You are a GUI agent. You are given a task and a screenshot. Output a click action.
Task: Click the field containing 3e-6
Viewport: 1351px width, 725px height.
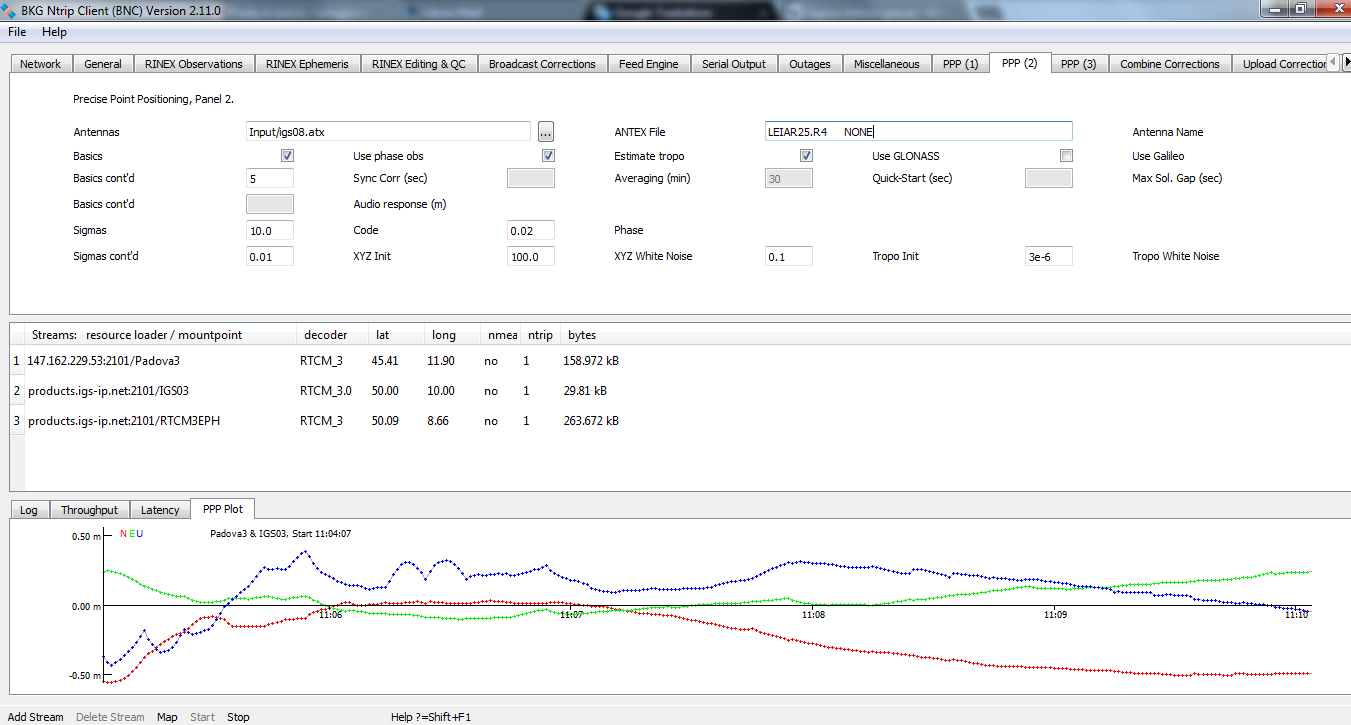(x=1049, y=256)
